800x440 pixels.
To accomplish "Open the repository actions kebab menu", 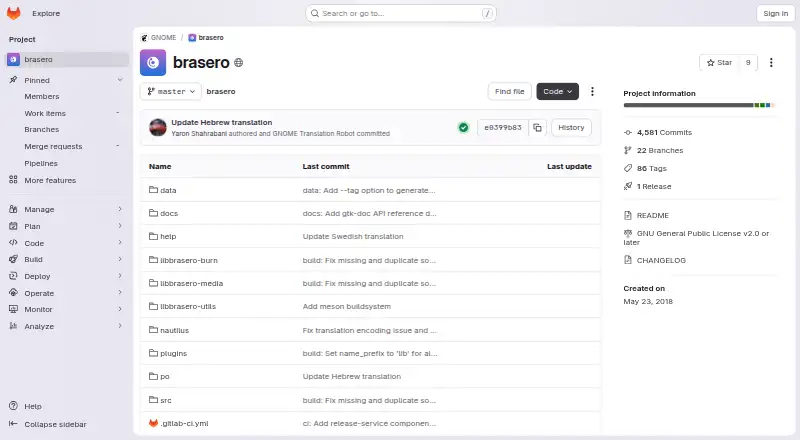I will (592, 91).
